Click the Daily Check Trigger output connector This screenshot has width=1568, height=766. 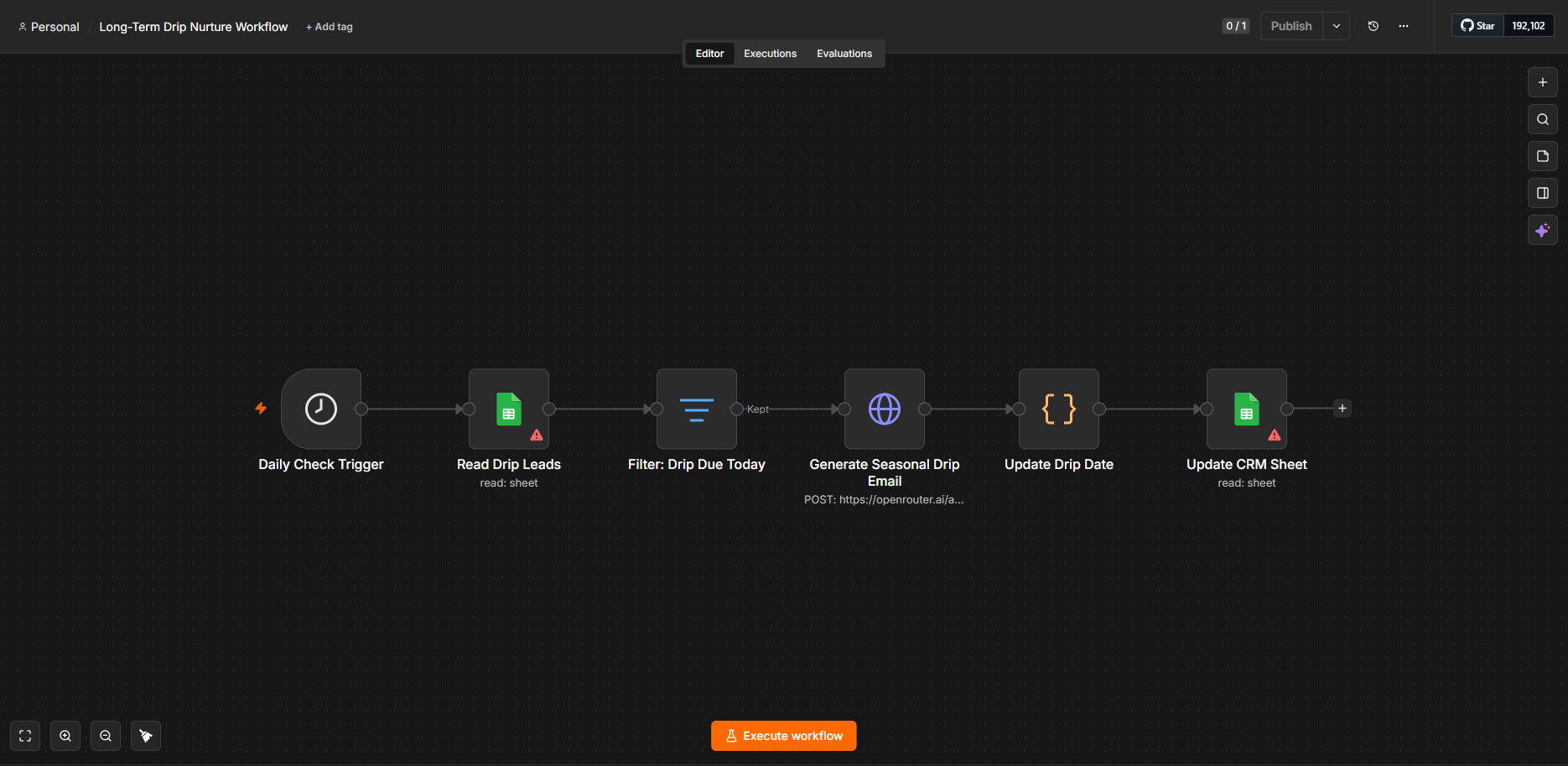pyautogui.click(x=361, y=409)
